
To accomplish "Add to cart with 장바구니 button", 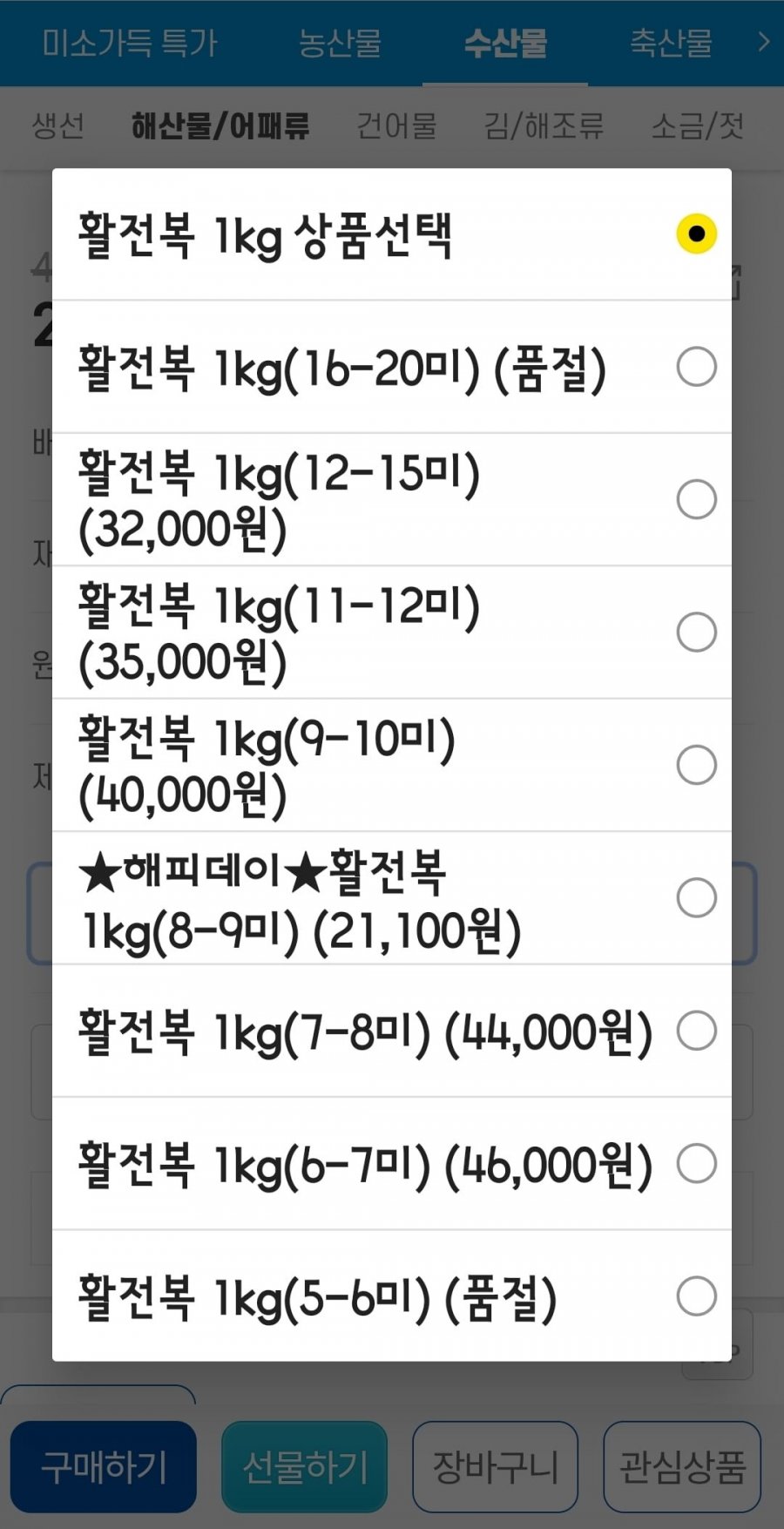I will [x=495, y=1467].
